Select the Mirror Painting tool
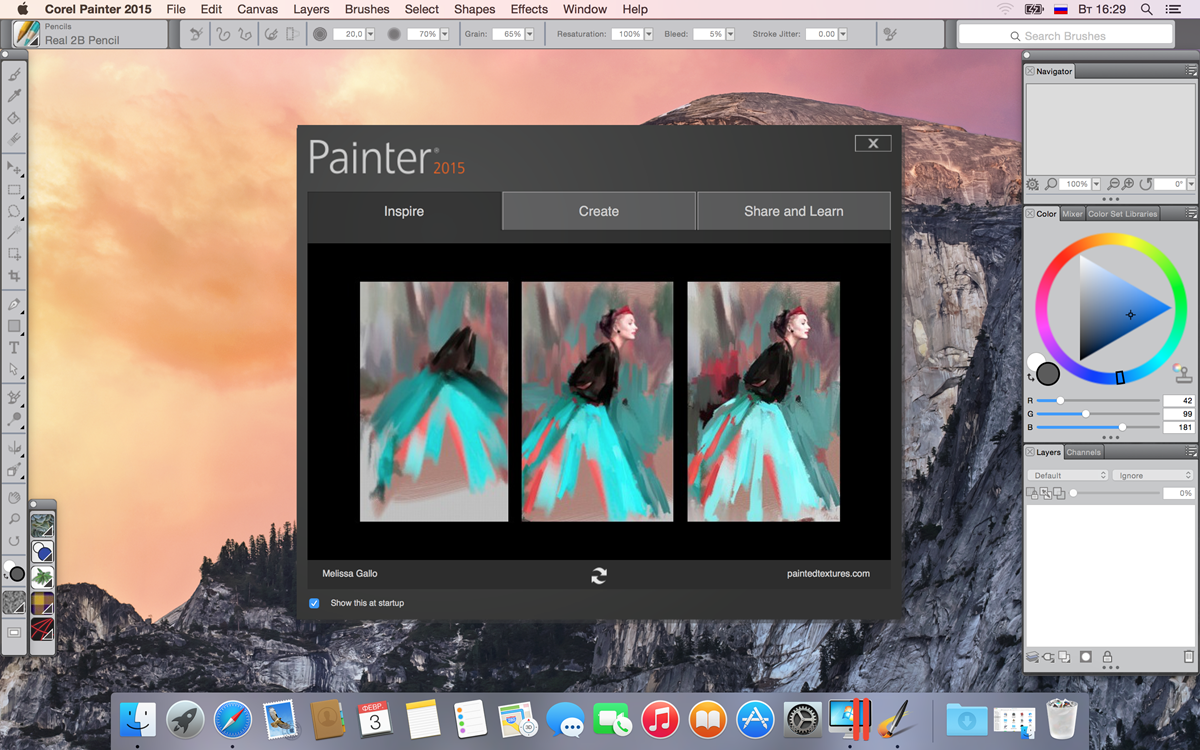 tap(14, 447)
